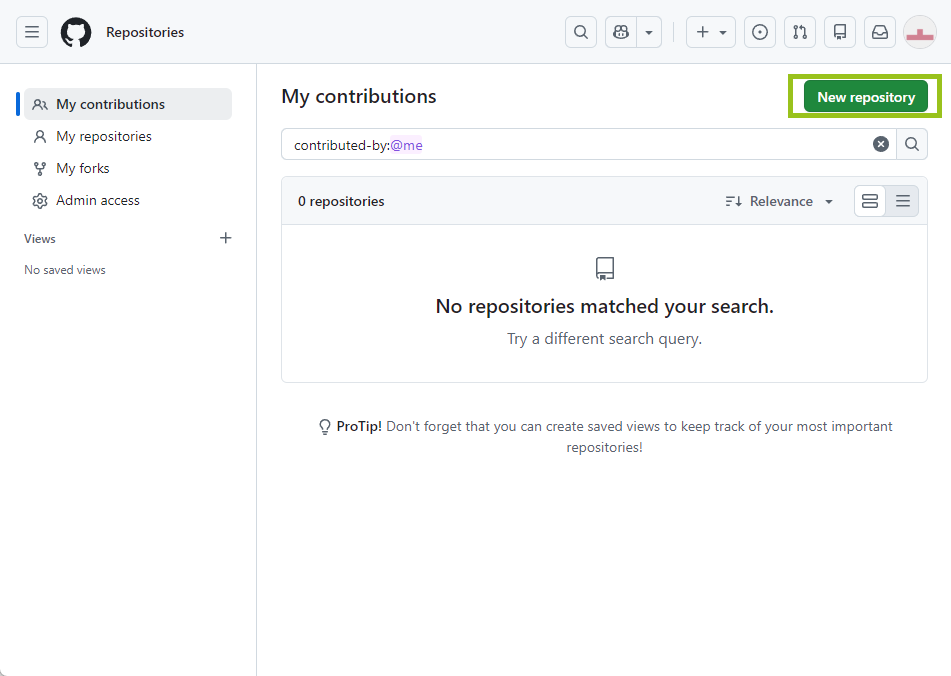Viewport: 951px width, 676px height.
Task: Open the notifications inbox icon
Action: [x=880, y=32]
